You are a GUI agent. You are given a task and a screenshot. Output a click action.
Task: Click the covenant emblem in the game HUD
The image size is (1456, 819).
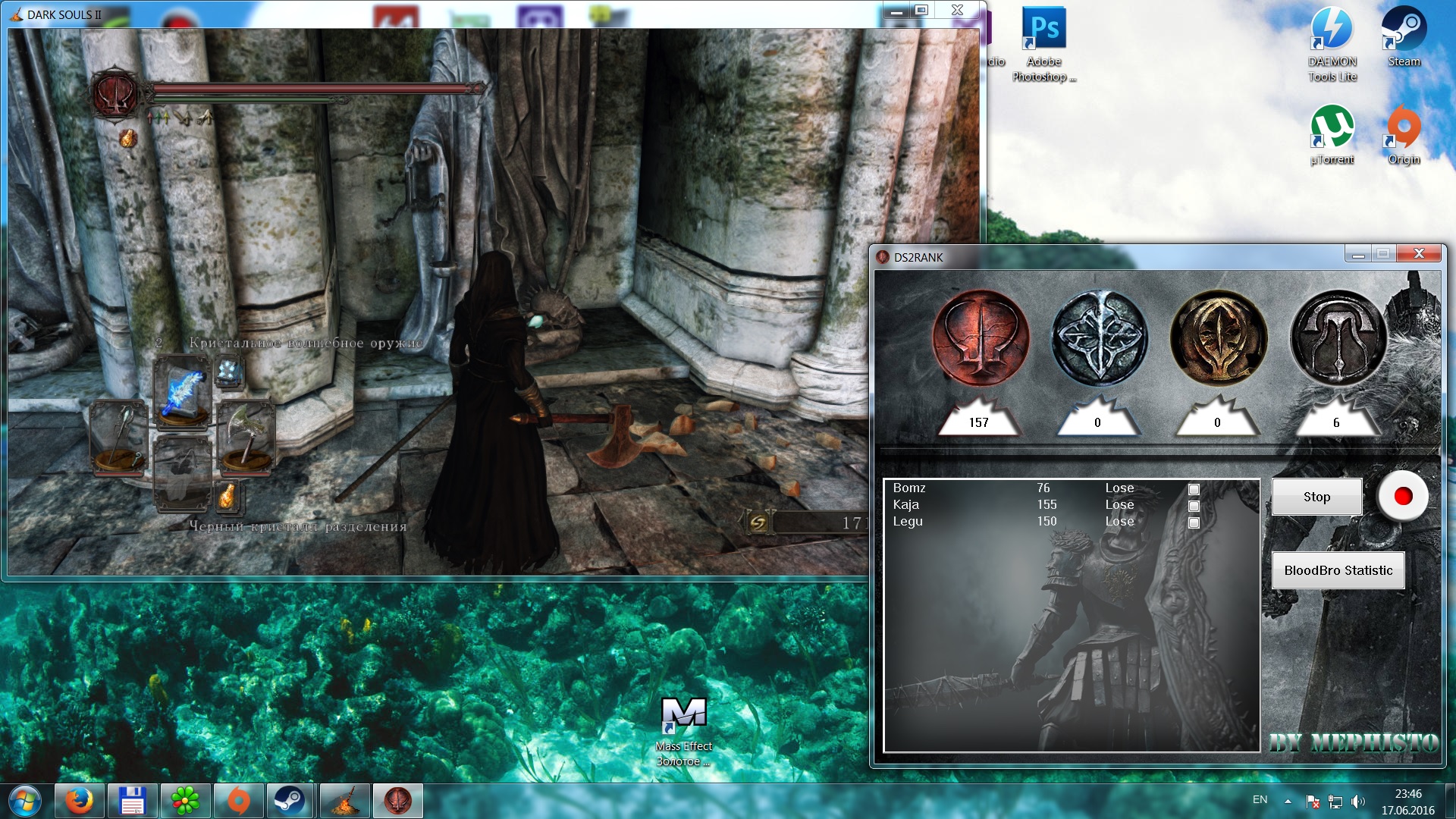click(x=115, y=95)
